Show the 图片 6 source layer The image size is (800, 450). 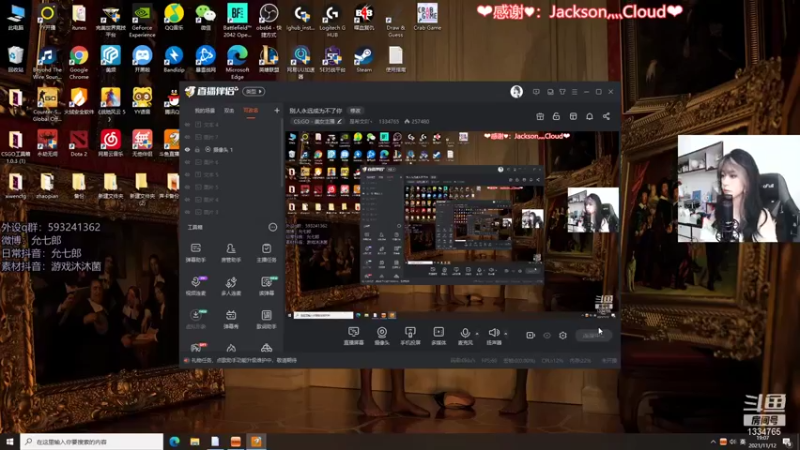[187, 162]
